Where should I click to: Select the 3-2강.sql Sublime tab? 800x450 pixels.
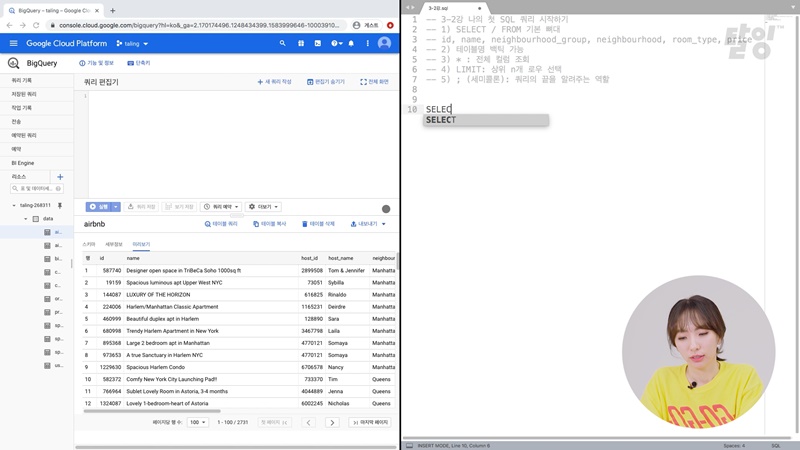tap(453, 8)
